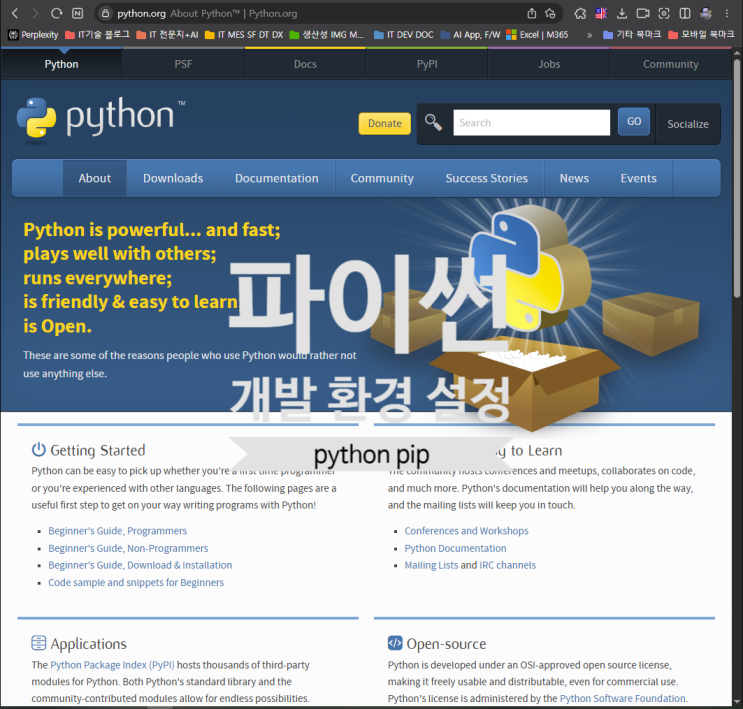Open the Success Stories menu item

point(487,178)
